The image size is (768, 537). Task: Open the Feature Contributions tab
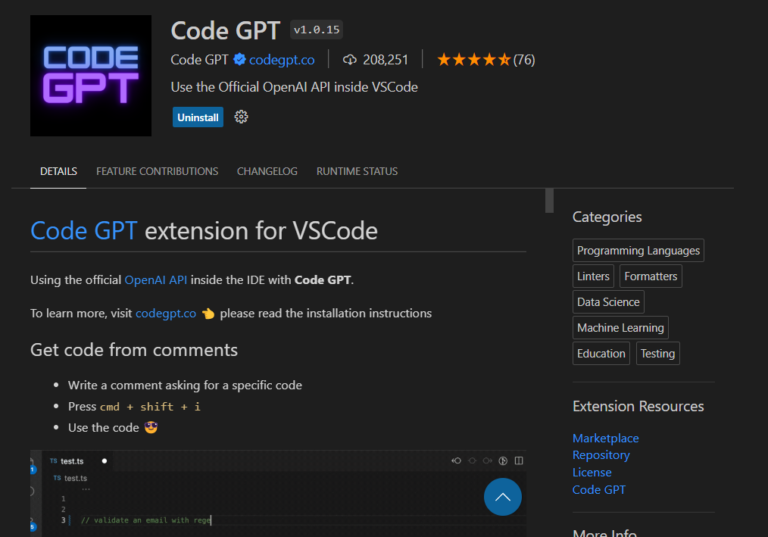pyautogui.click(x=157, y=171)
